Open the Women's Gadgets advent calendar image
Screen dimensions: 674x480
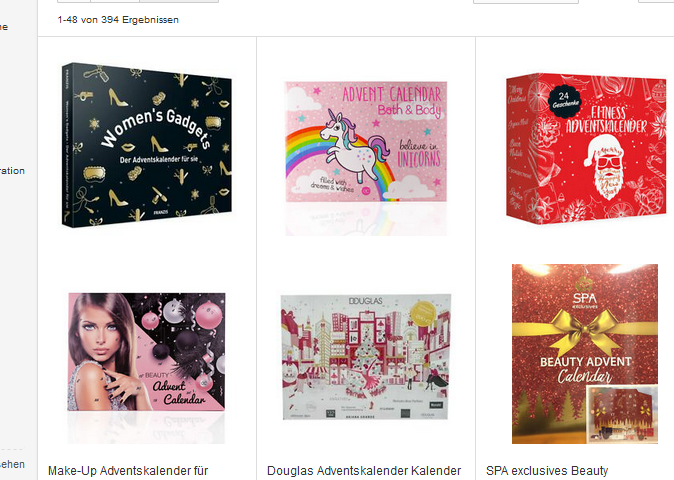tap(147, 145)
